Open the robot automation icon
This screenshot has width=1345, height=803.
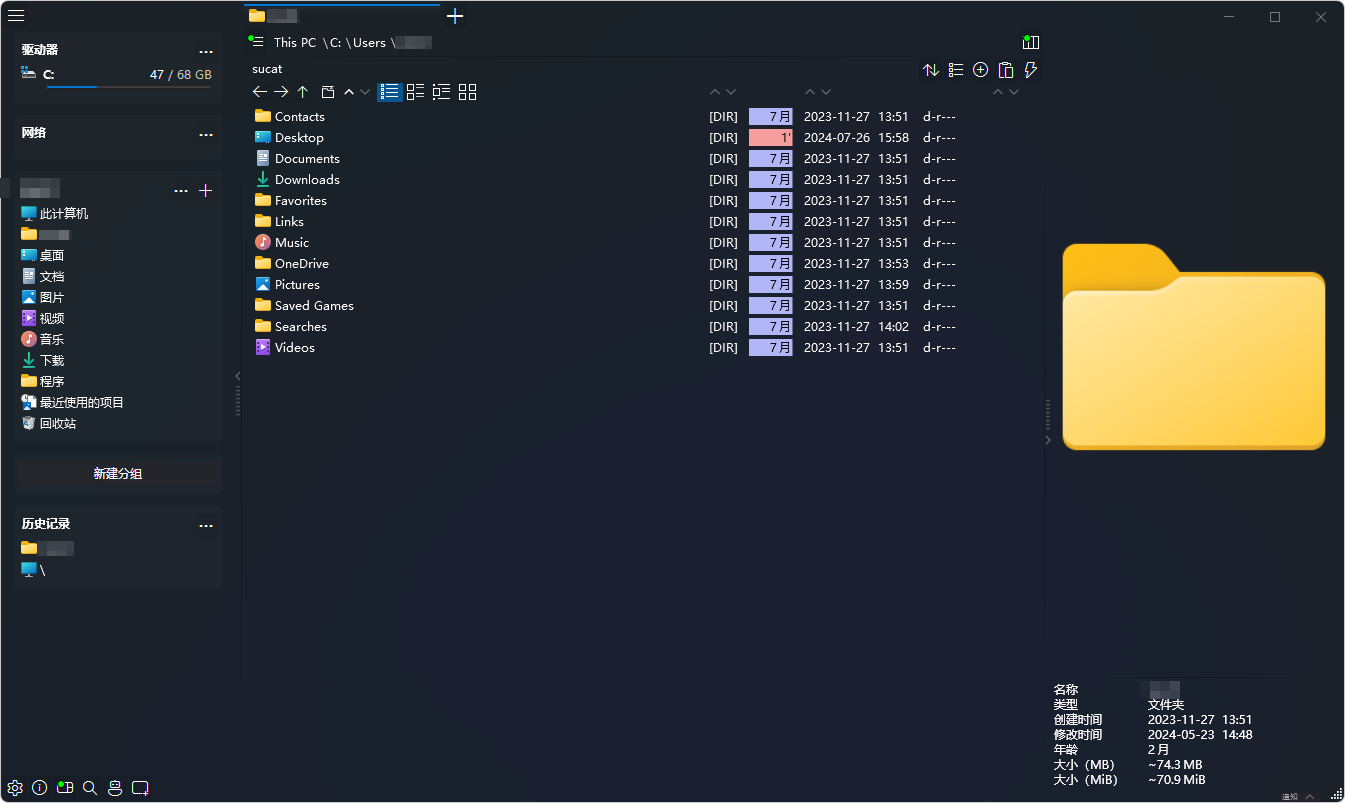[x=115, y=788]
